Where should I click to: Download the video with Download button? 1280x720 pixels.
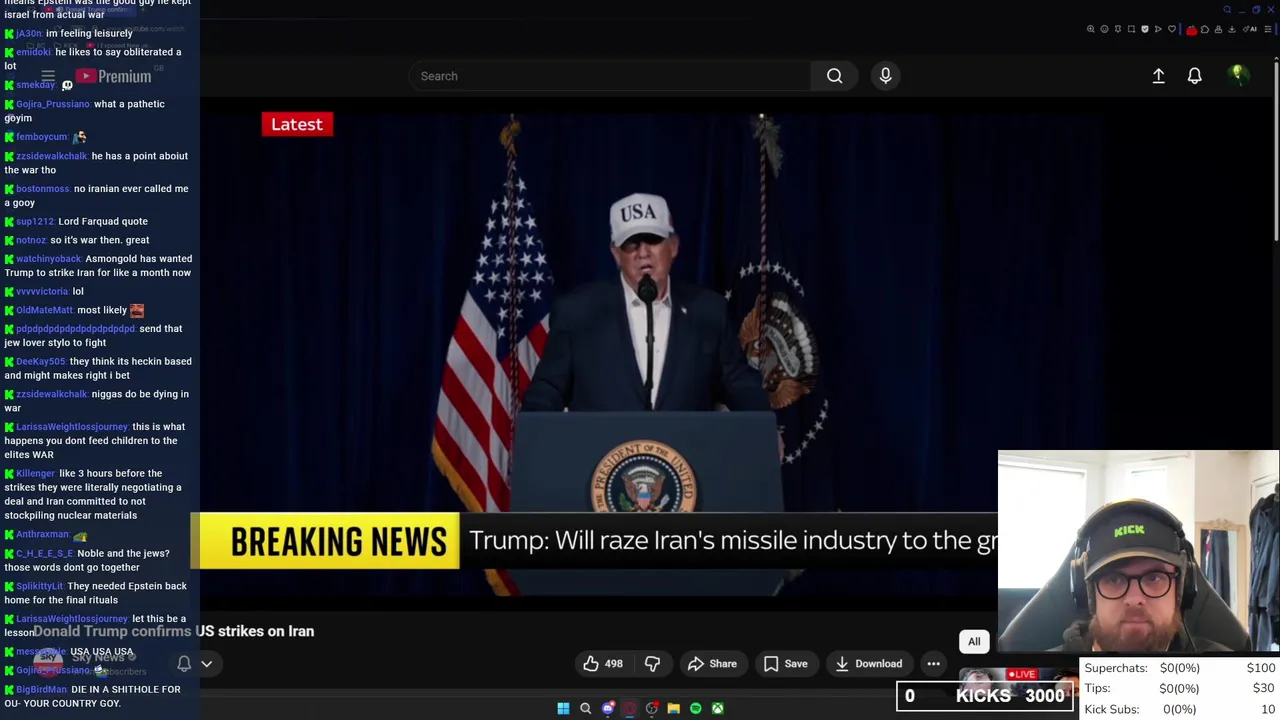[869, 664]
